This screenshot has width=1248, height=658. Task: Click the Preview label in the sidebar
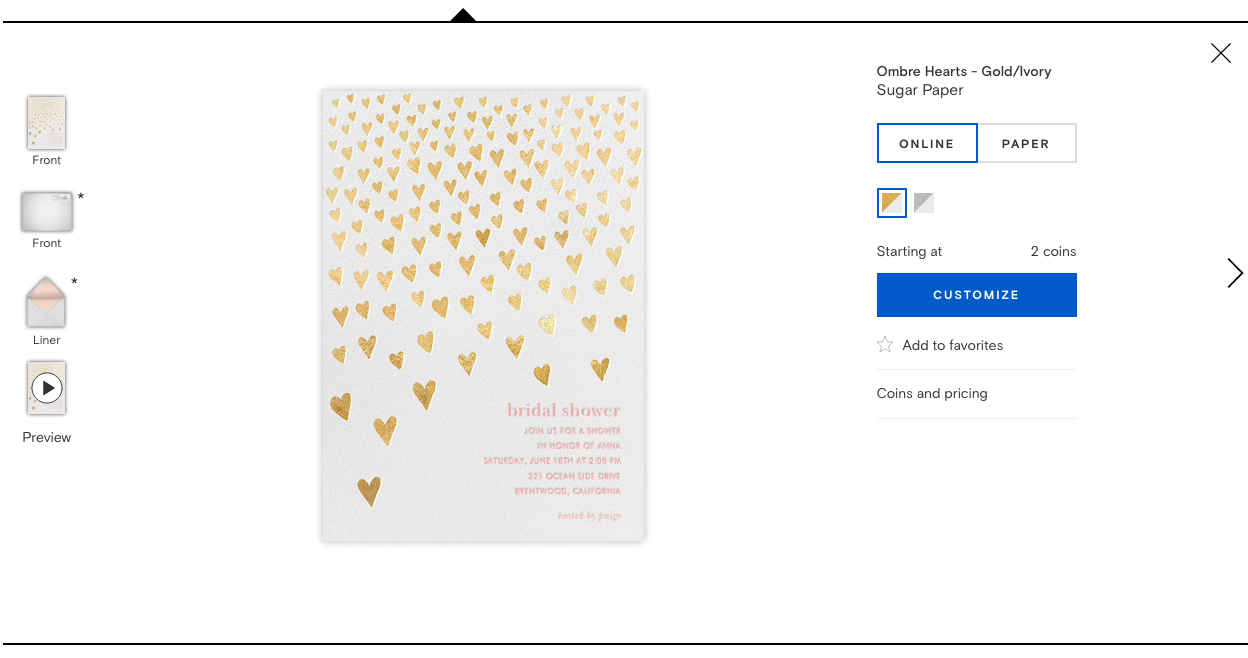pyautogui.click(x=47, y=437)
